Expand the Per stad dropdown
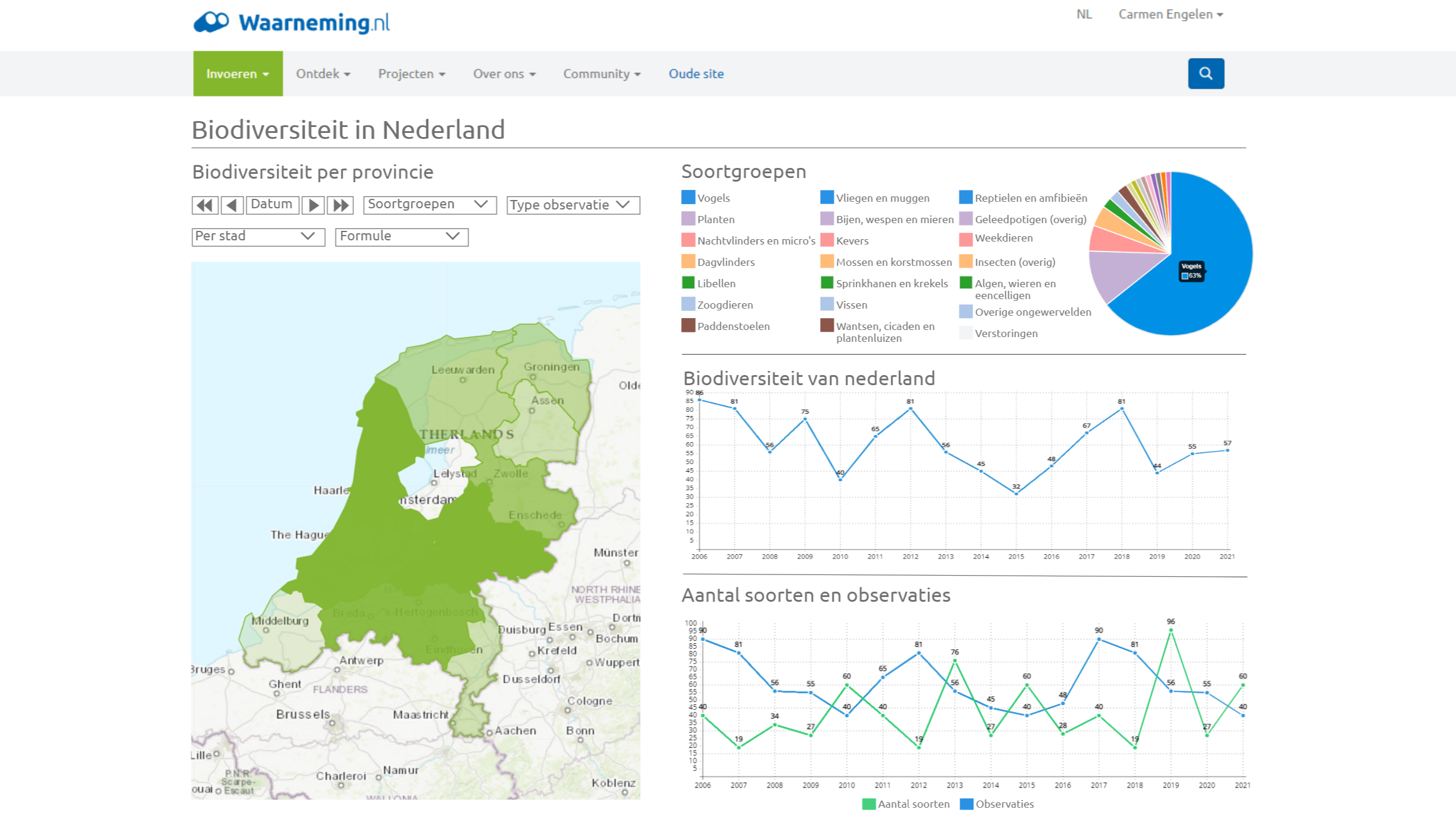 click(258, 237)
